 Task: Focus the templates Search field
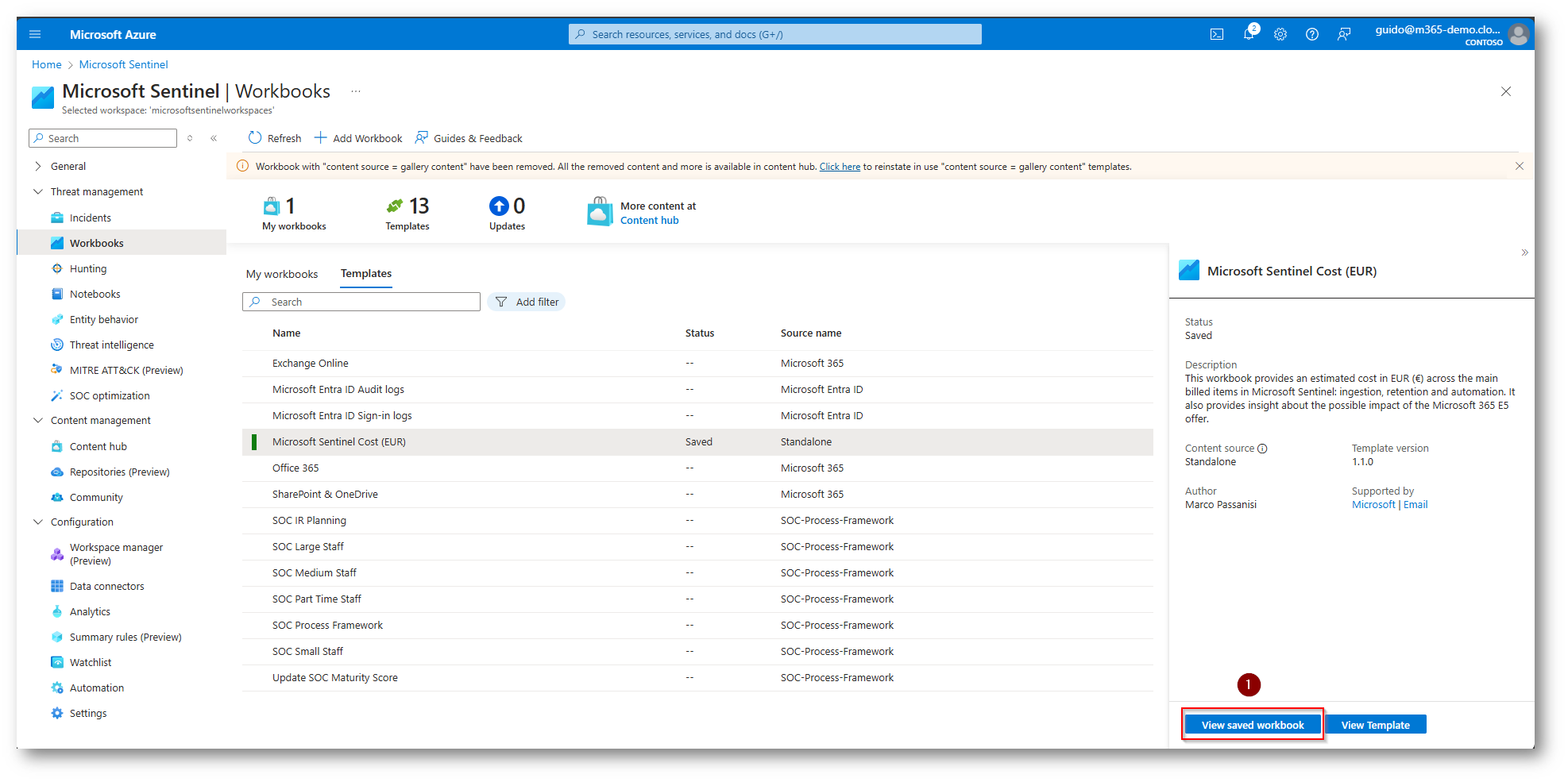[x=361, y=302]
